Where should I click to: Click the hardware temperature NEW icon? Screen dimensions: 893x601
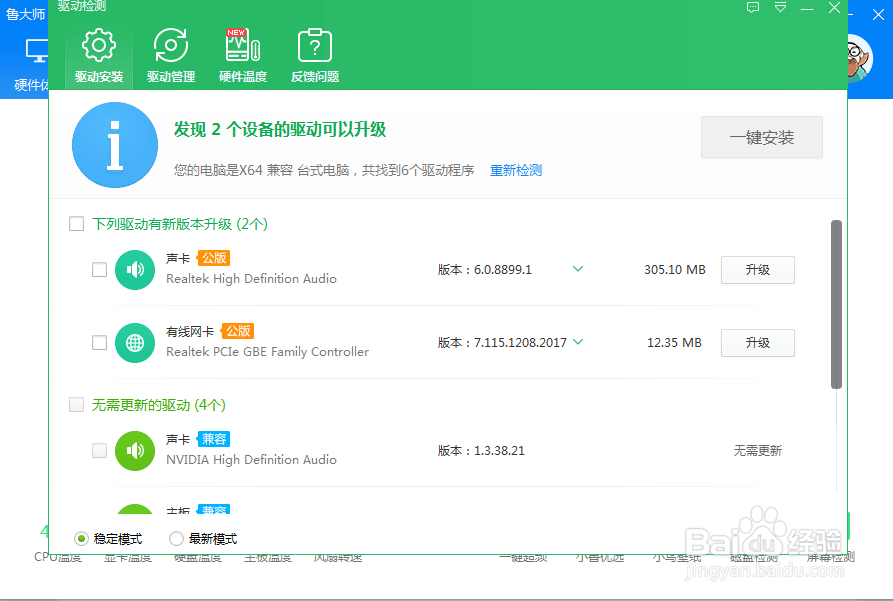tap(243, 44)
